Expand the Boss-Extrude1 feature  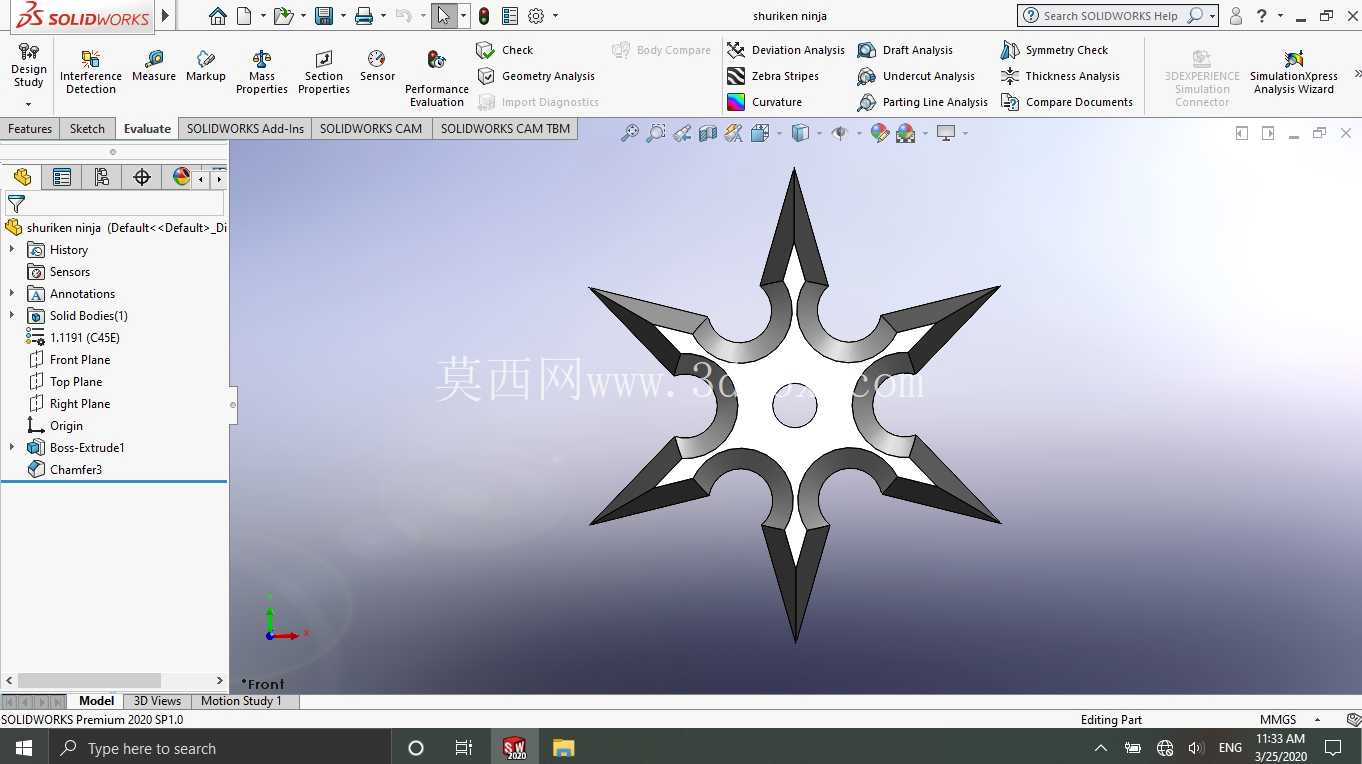[x=12, y=448]
